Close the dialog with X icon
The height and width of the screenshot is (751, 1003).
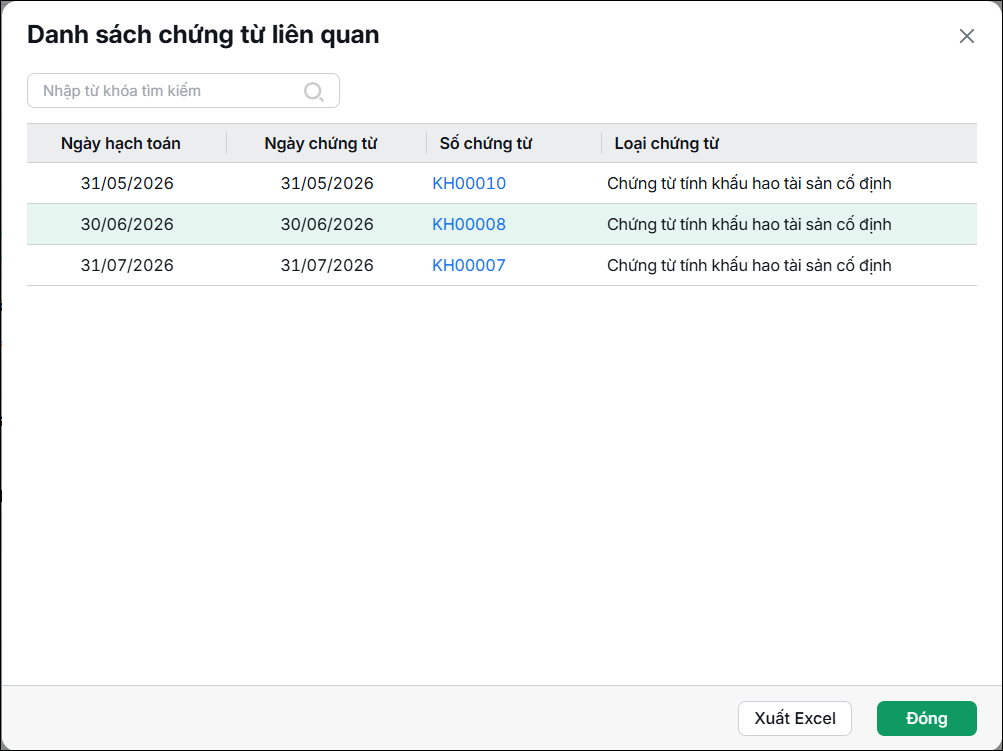[967, 36]
